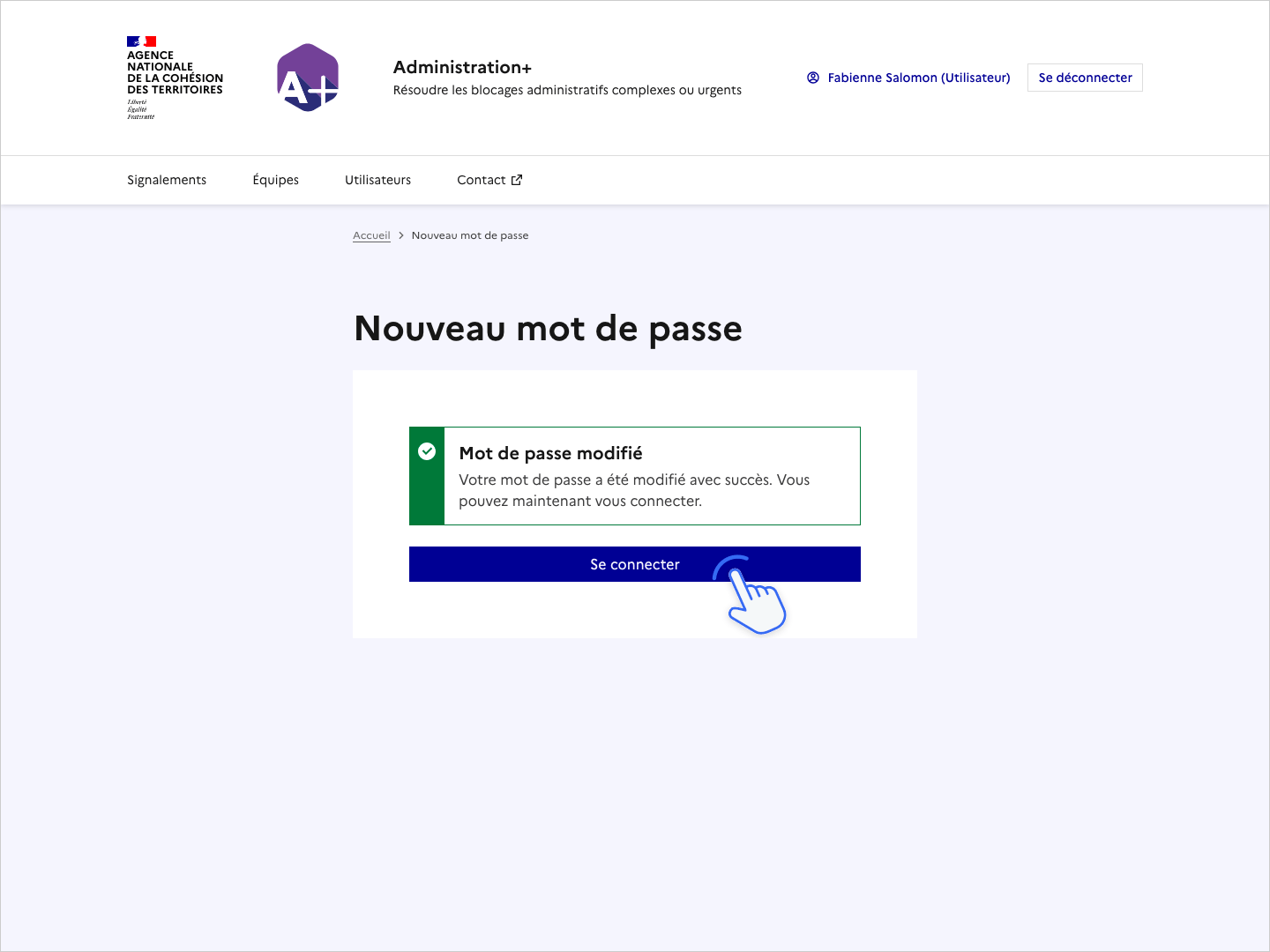Navigate to Utilisateurs

pyautogui.click(x=377, y=180)
